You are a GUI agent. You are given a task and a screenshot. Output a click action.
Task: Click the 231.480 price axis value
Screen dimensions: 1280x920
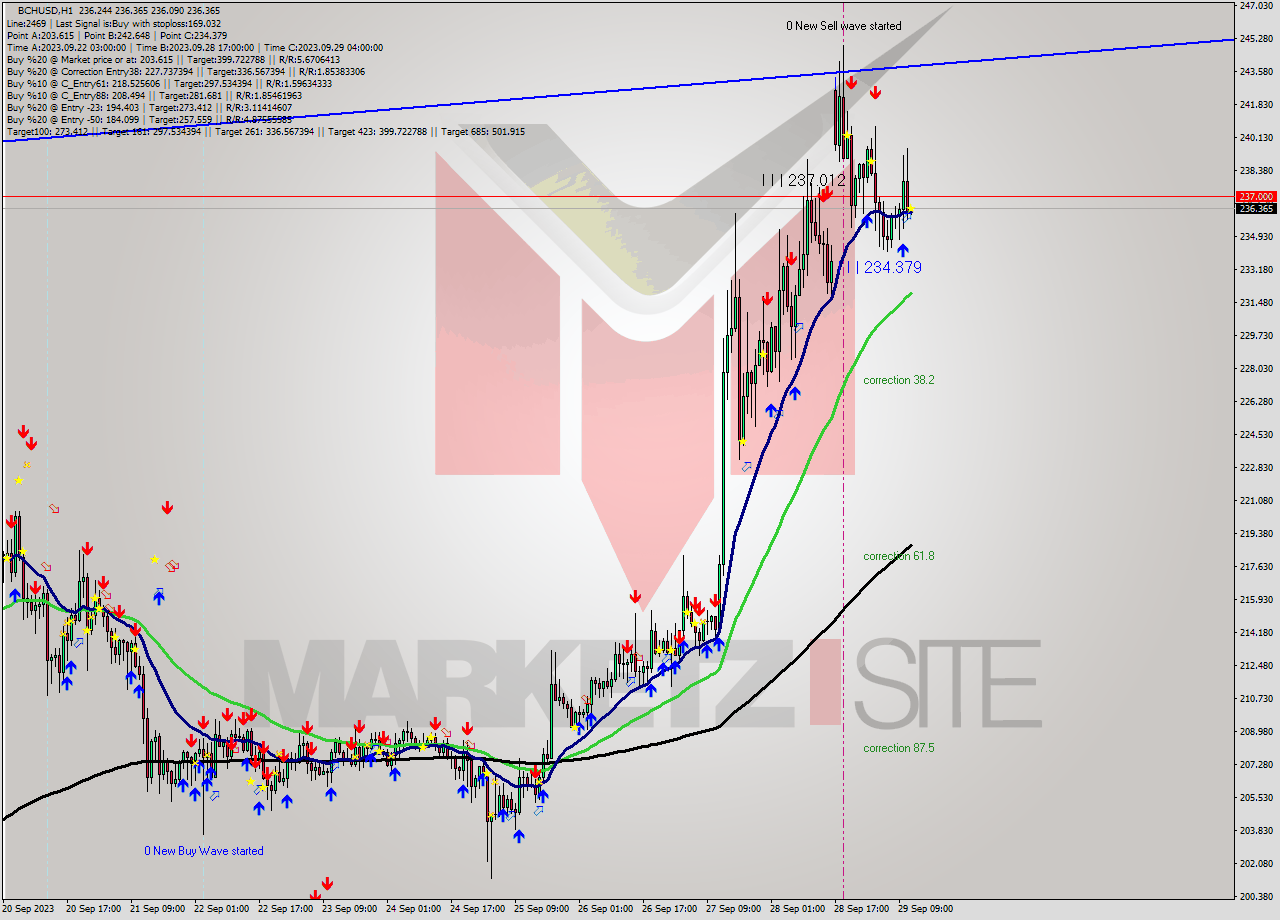(x=1255, y=303)
